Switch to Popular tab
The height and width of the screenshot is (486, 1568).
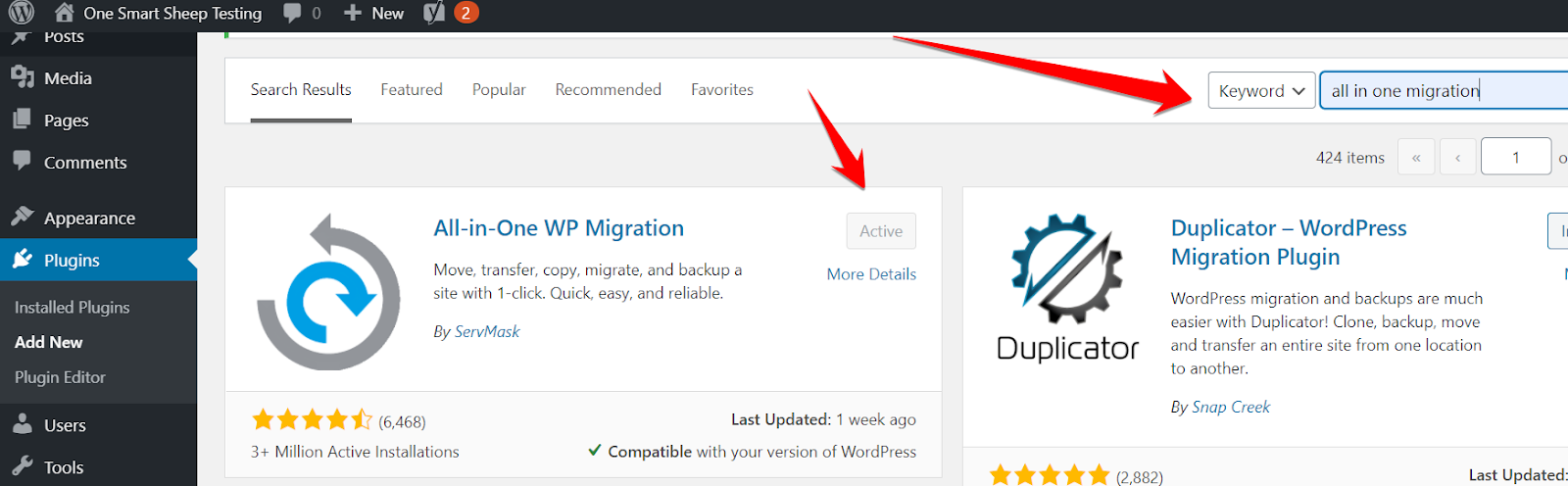[x=499, y=89]
